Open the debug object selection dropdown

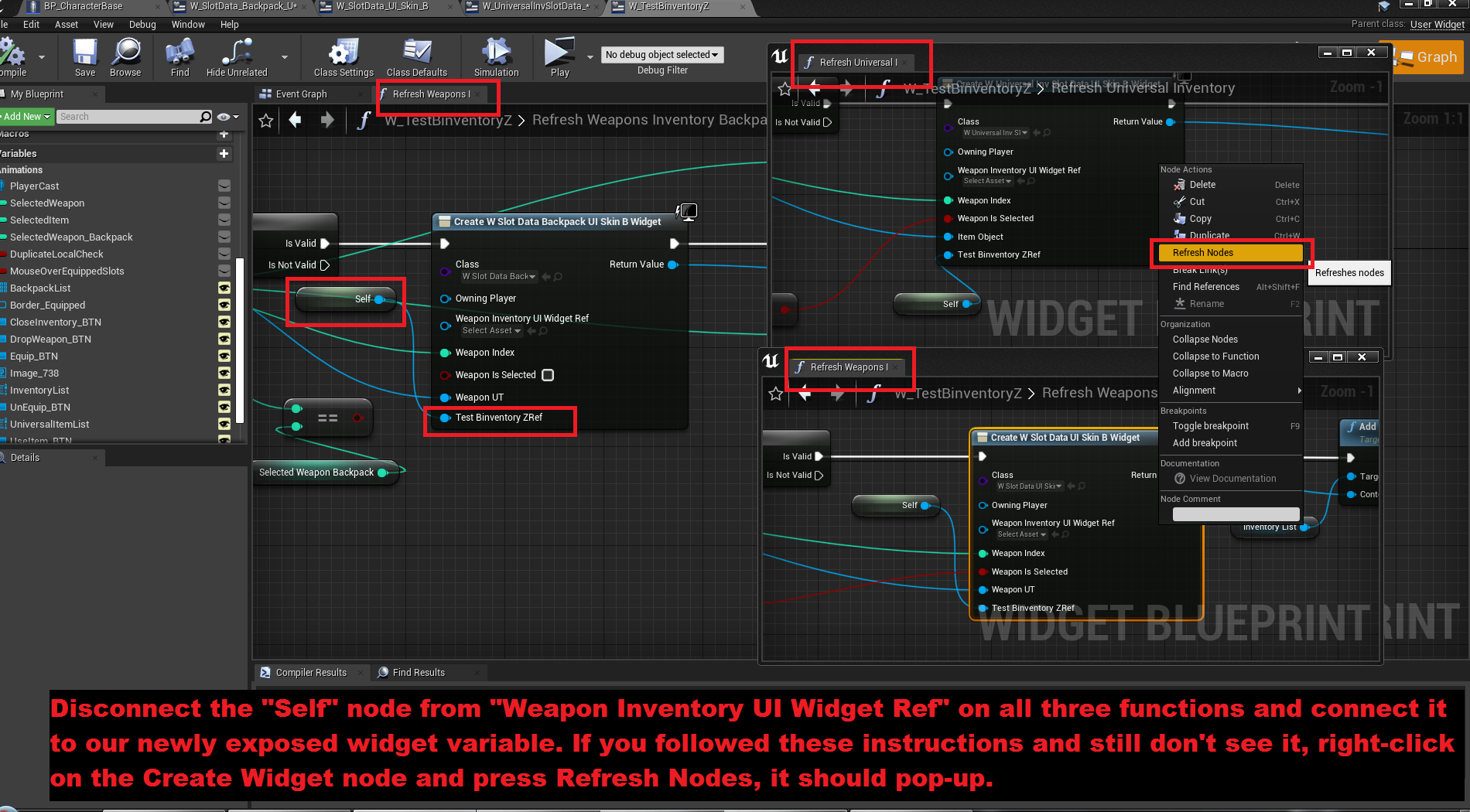(661, 55)
